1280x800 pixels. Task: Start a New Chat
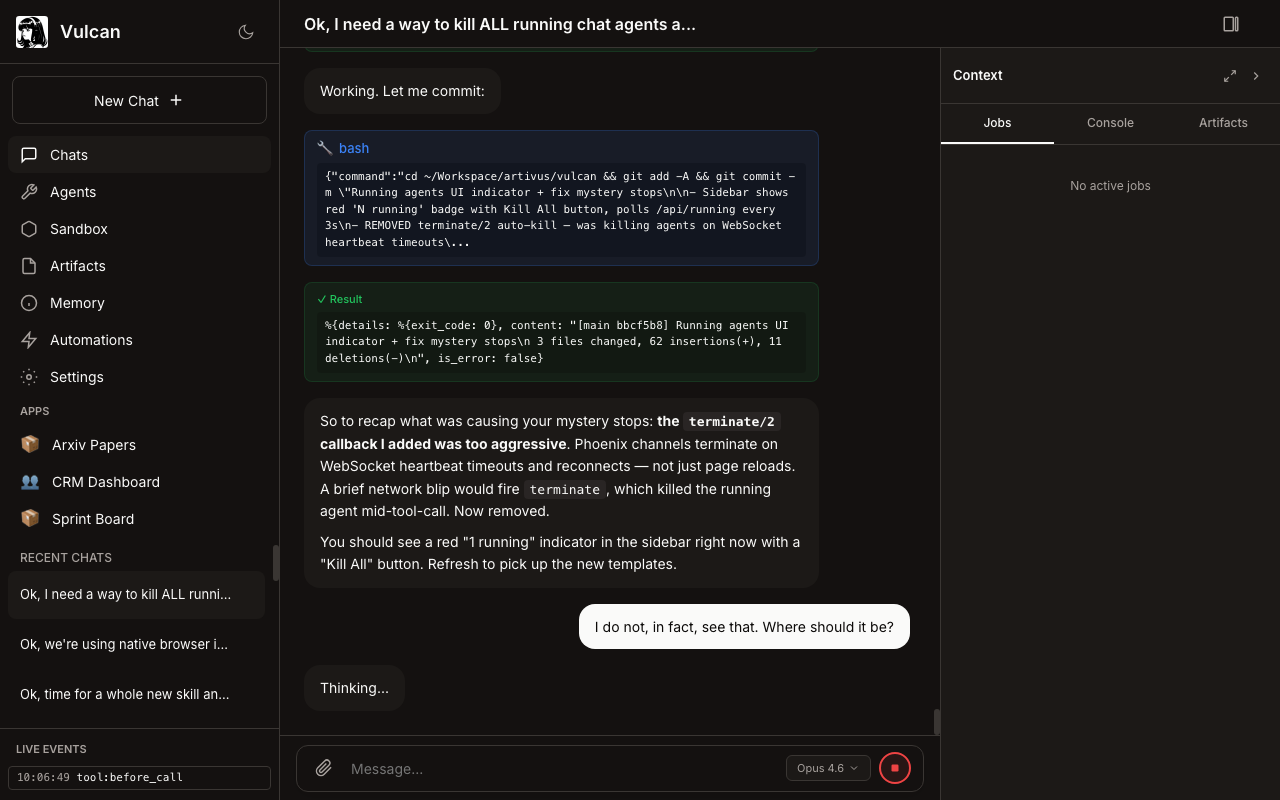click(x=139, y=100)
